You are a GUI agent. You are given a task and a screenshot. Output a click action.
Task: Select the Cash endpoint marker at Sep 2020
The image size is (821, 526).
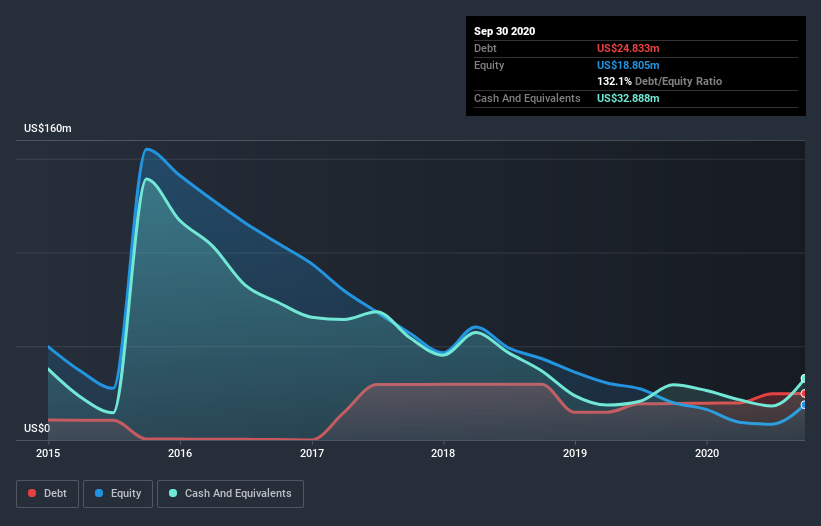805,378
